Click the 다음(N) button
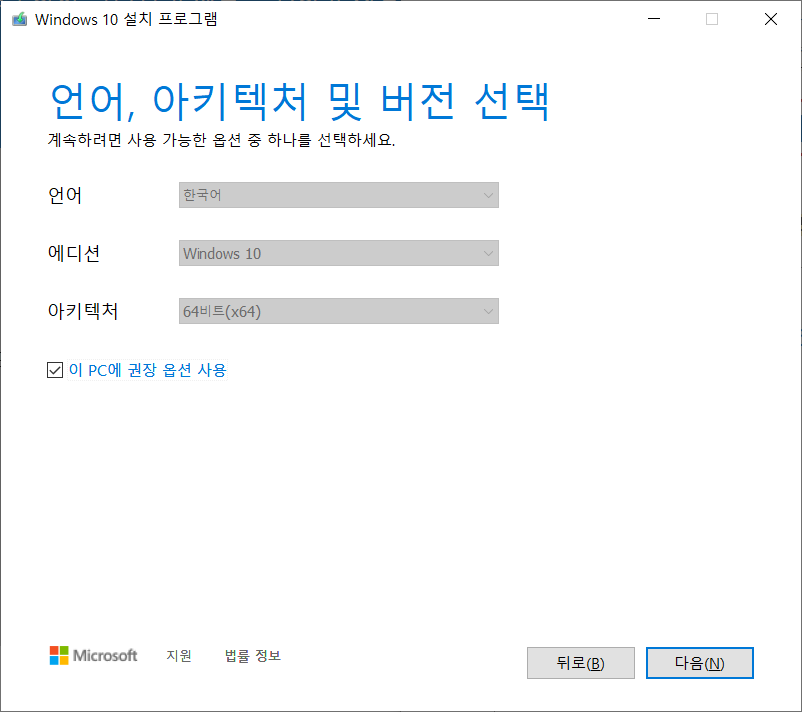 click(x=699, y=662)
